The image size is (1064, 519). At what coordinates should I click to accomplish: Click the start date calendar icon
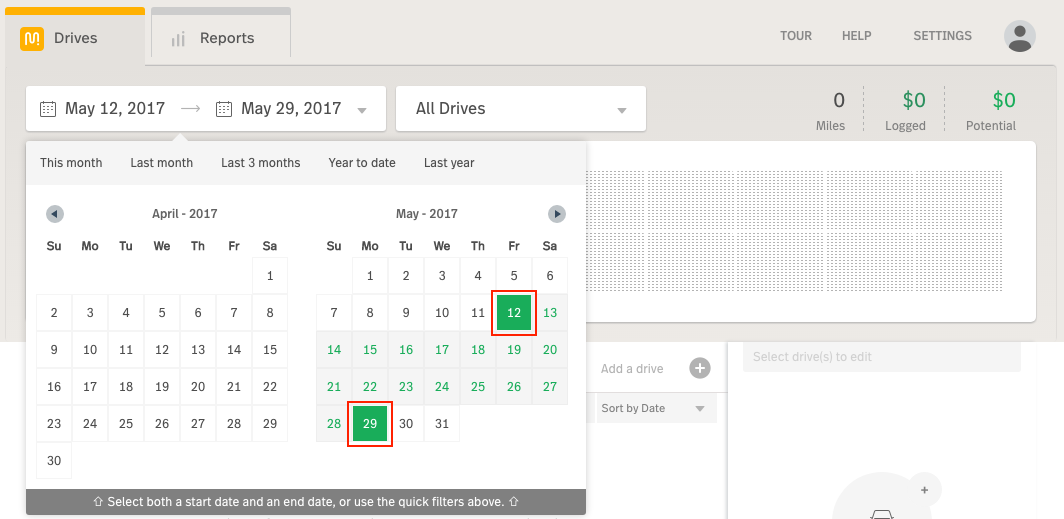pyautogui.click(x=48, y=109)
